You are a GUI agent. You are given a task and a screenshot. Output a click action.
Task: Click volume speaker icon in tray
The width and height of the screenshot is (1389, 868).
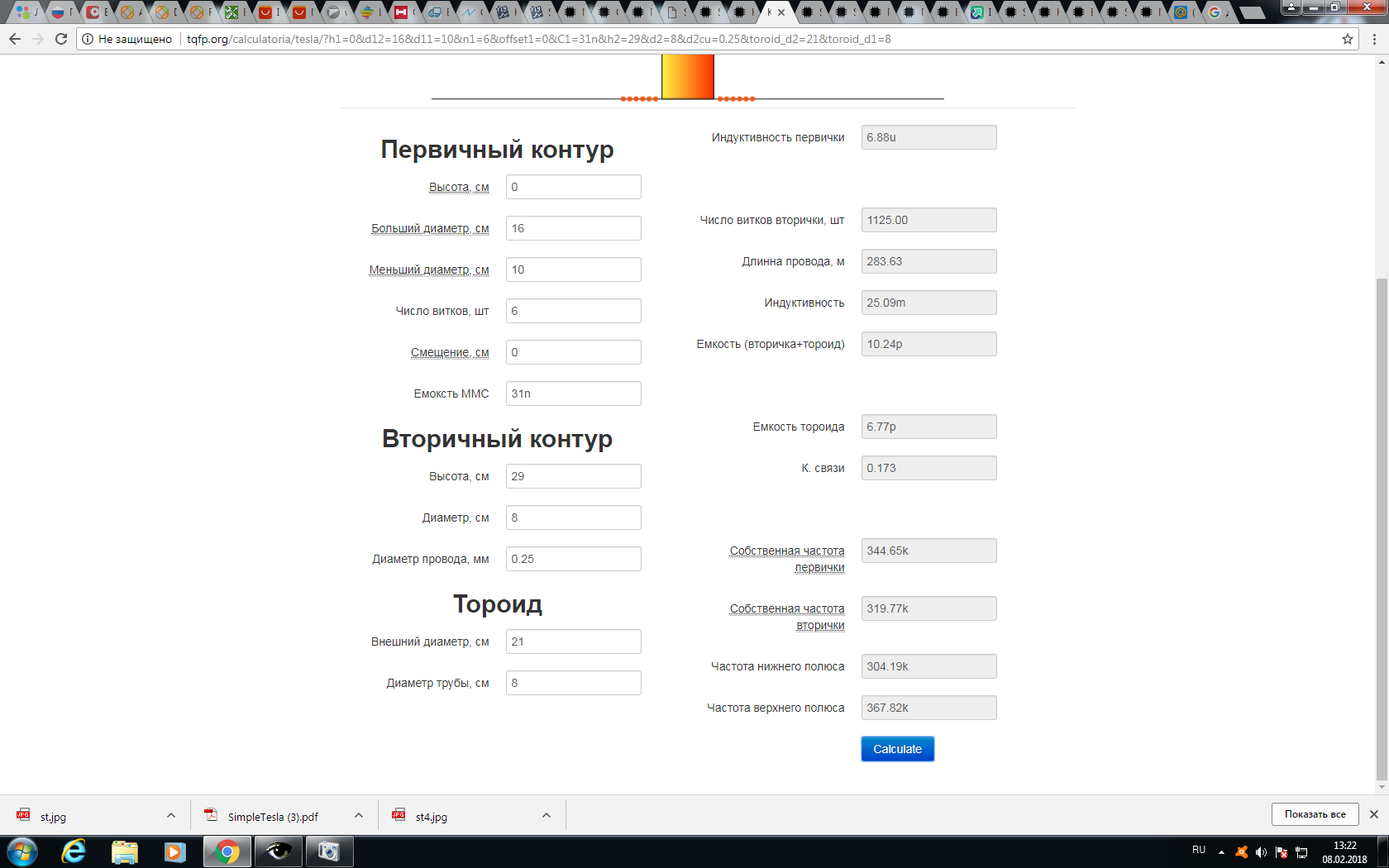[x=1261, y=852]
